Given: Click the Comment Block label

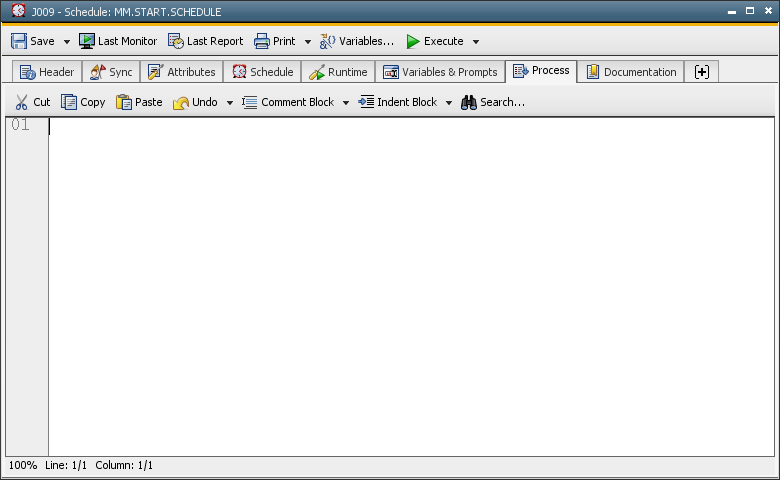Looking at the screenshot, I should (x=297, y=102).
